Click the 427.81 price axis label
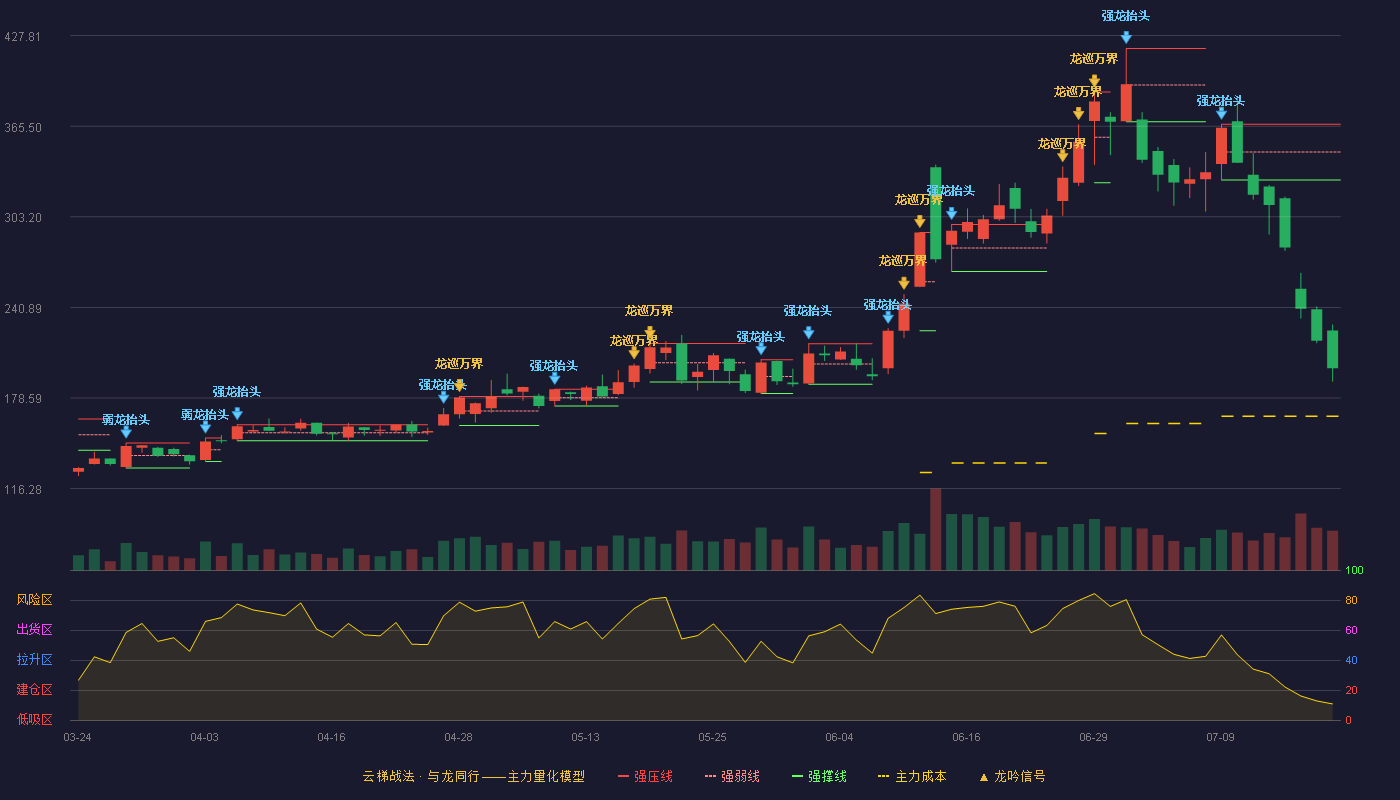Image resolution: width=1400 pixels, height=800 pixels. 22,36
